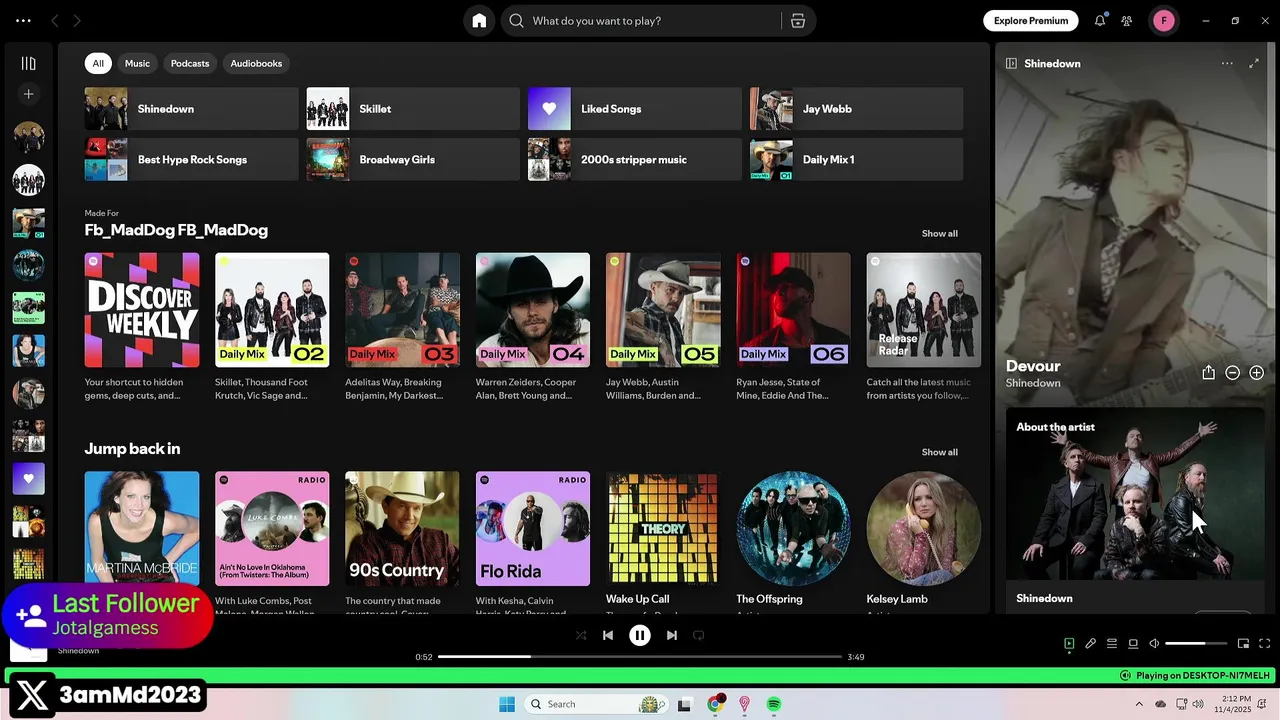Open the Kelsey Lamb artist card
1280x720 pixels.
(924, 541)
